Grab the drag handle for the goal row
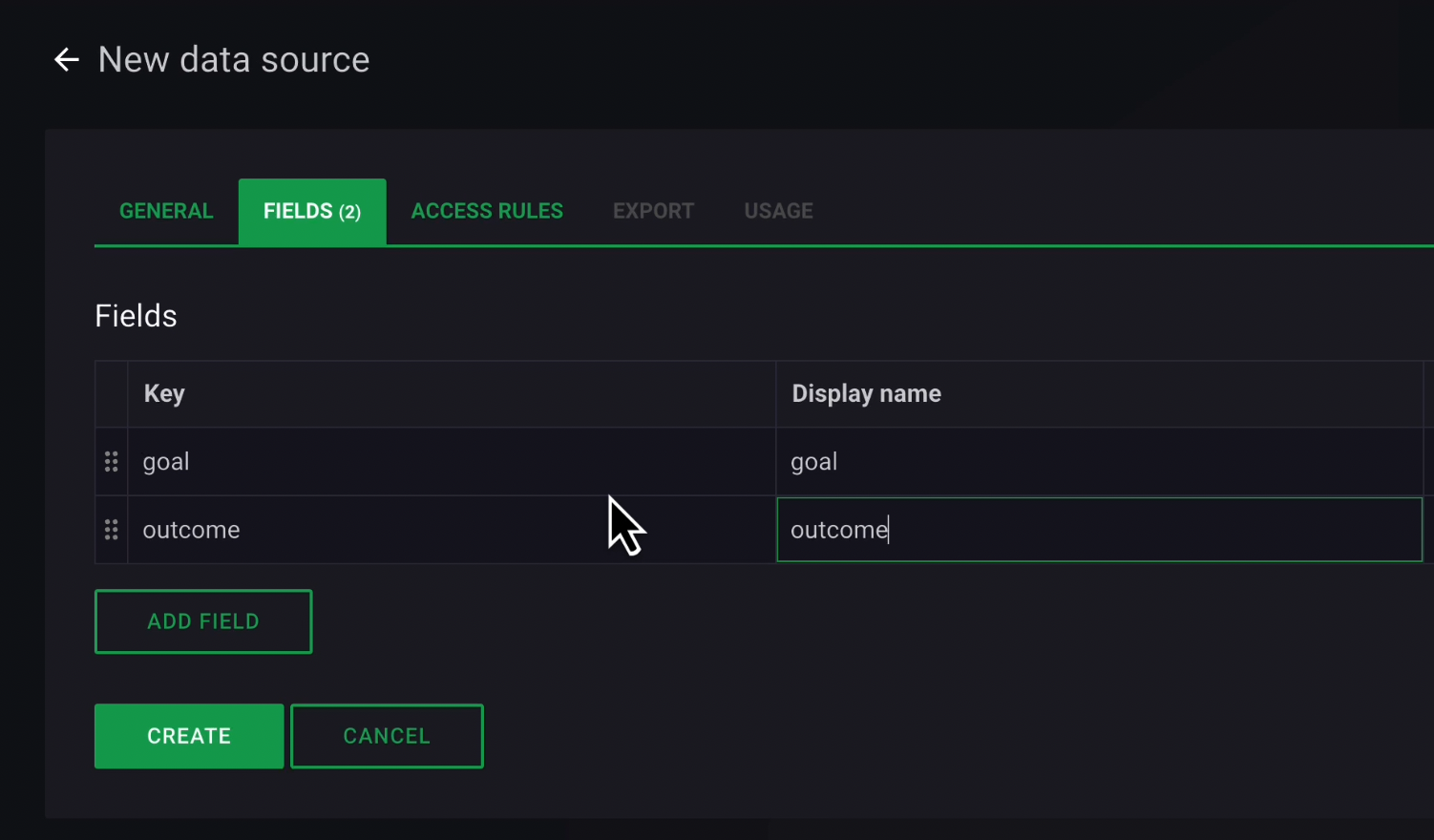 click(111, 462)
